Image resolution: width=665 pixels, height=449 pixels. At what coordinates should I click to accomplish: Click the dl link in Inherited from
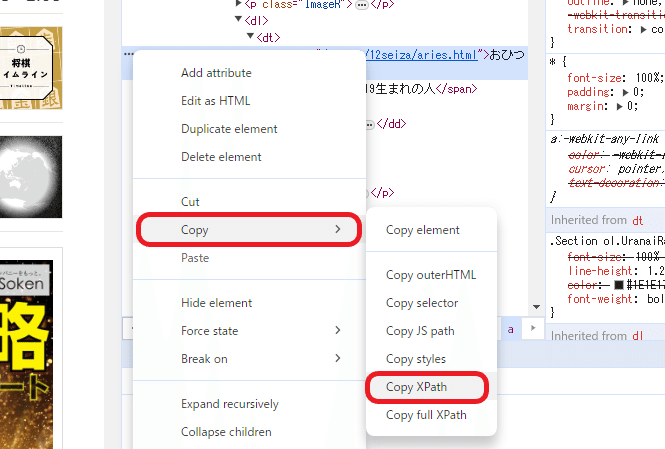click(637, 336)
